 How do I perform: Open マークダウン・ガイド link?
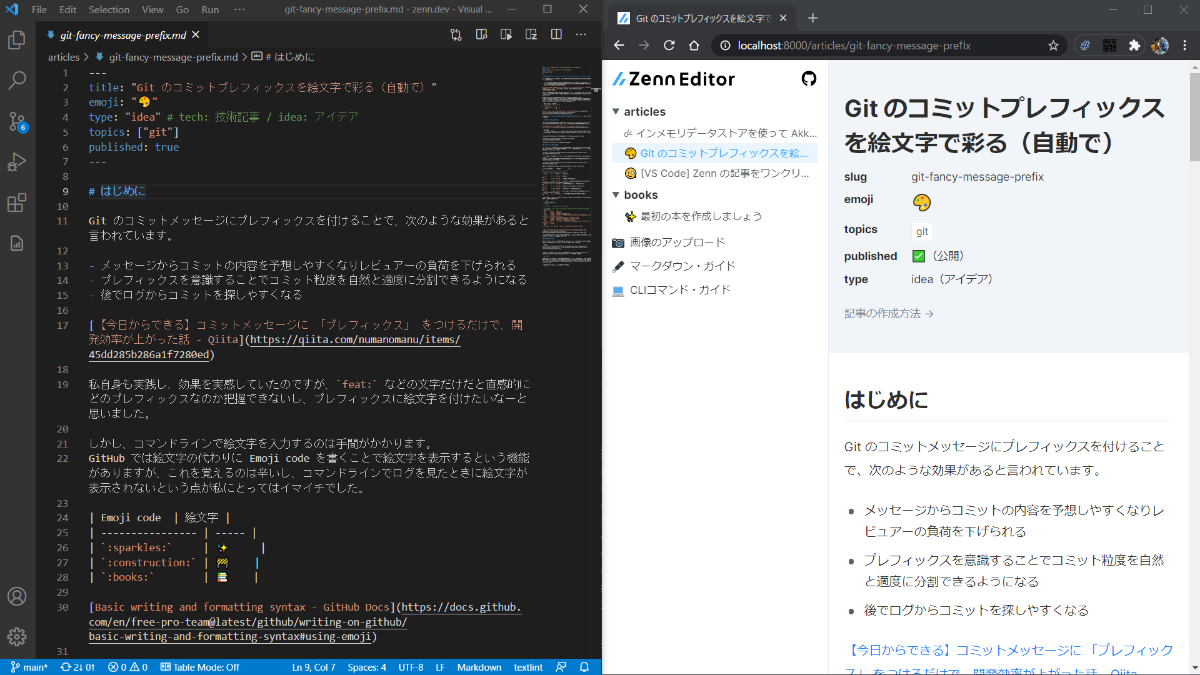coord(673,266)
